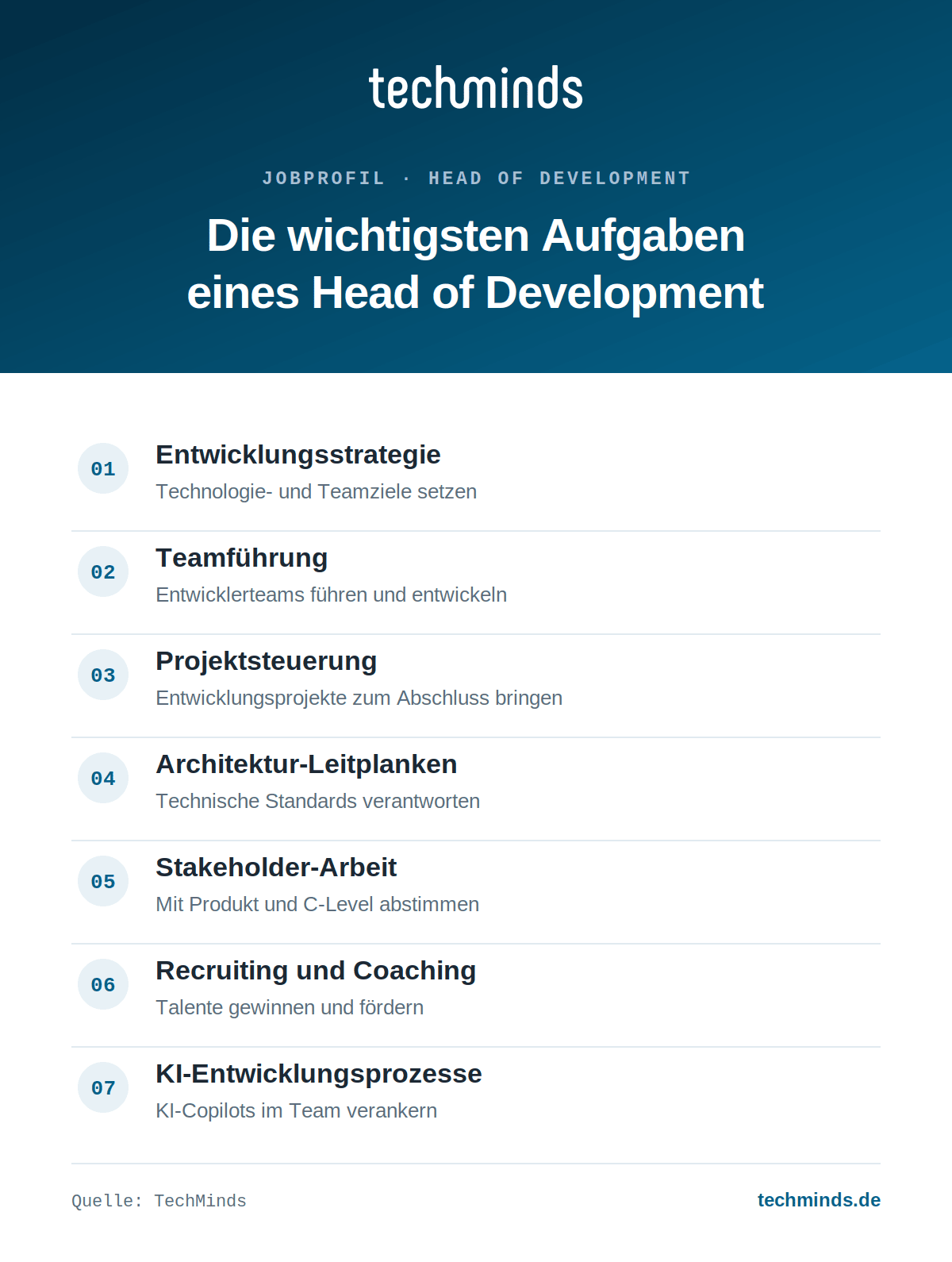Open the techminds.de link in the footer
This screenshot has height=1262, width=952.
point(819,1200)
